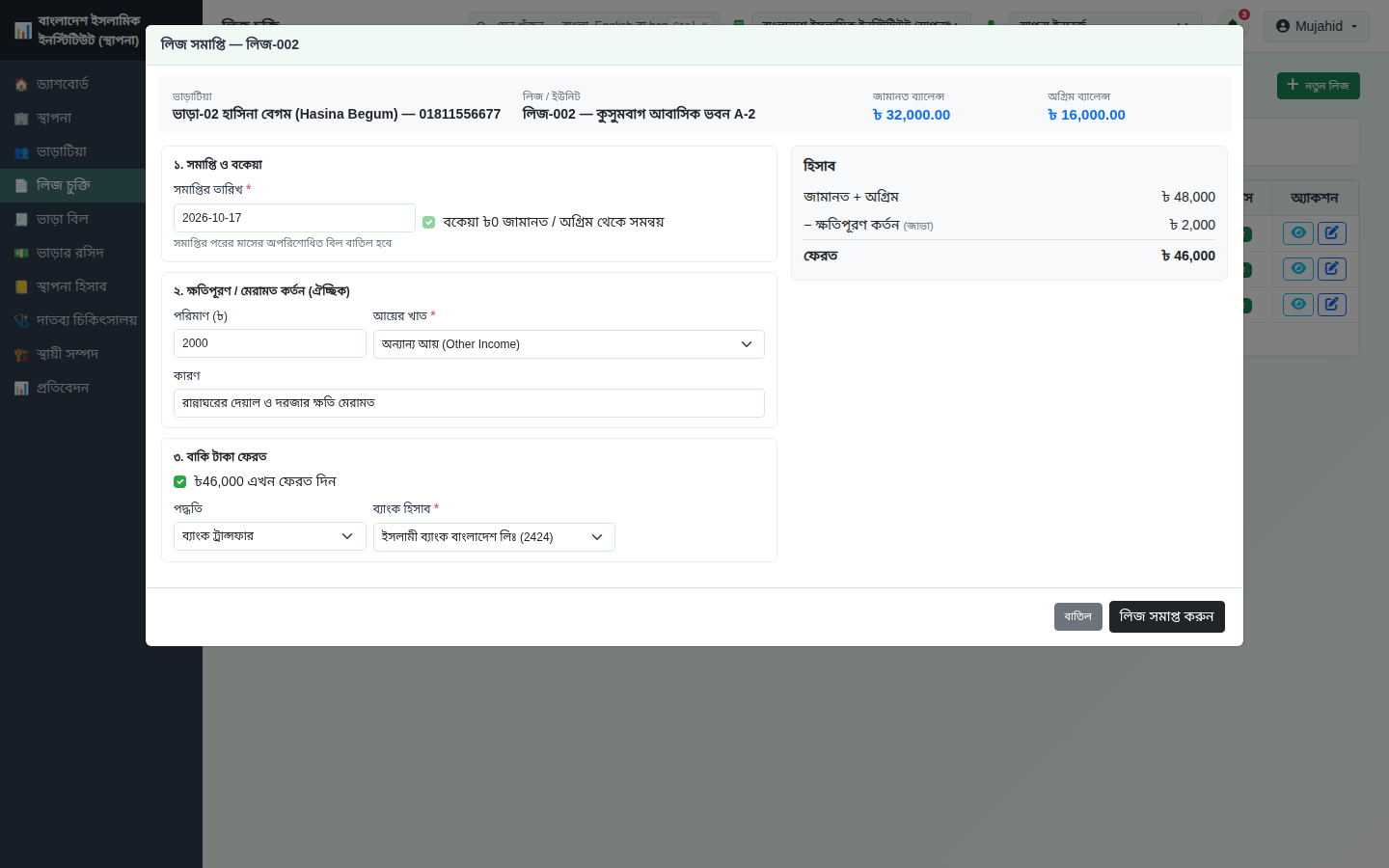Image resolution: width=1389 pixels, height=868 pixels.
Task: Click the ভাড়ার রসিদ money icon
Action: [x=21, y=254]
